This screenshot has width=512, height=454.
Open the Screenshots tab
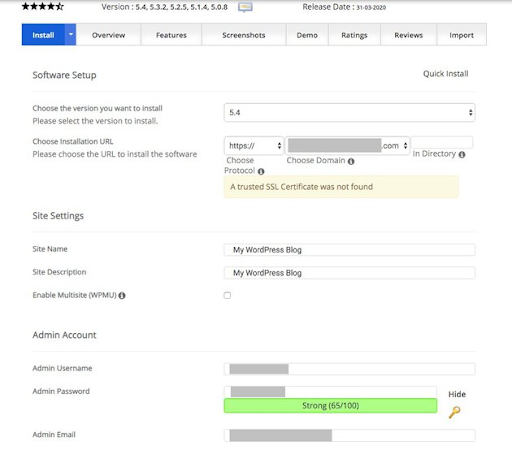point(244,35)
